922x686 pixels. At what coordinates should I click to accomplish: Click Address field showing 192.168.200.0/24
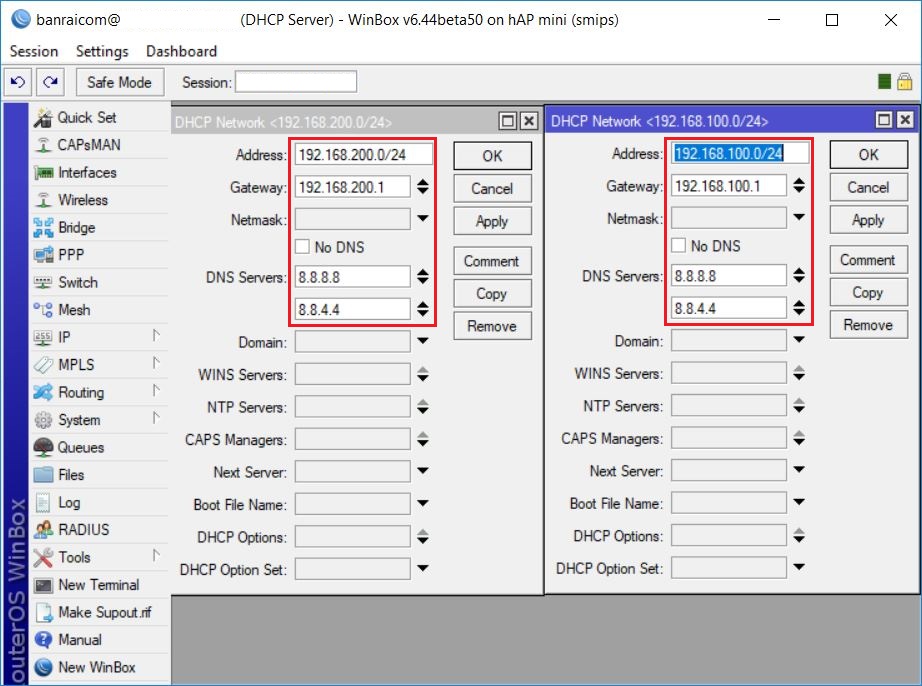pyautogui.click(x=363, y=155)
